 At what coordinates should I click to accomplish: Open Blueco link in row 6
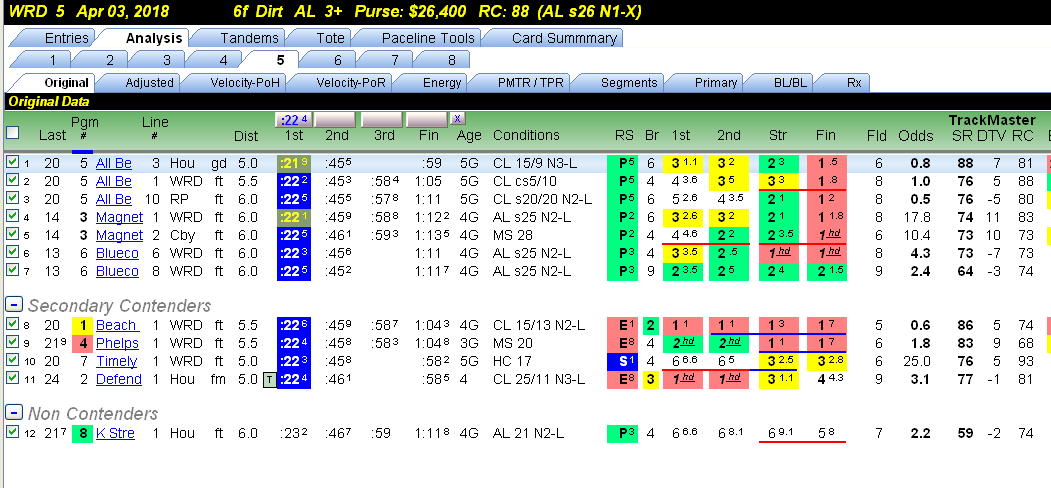coord(117,253)
